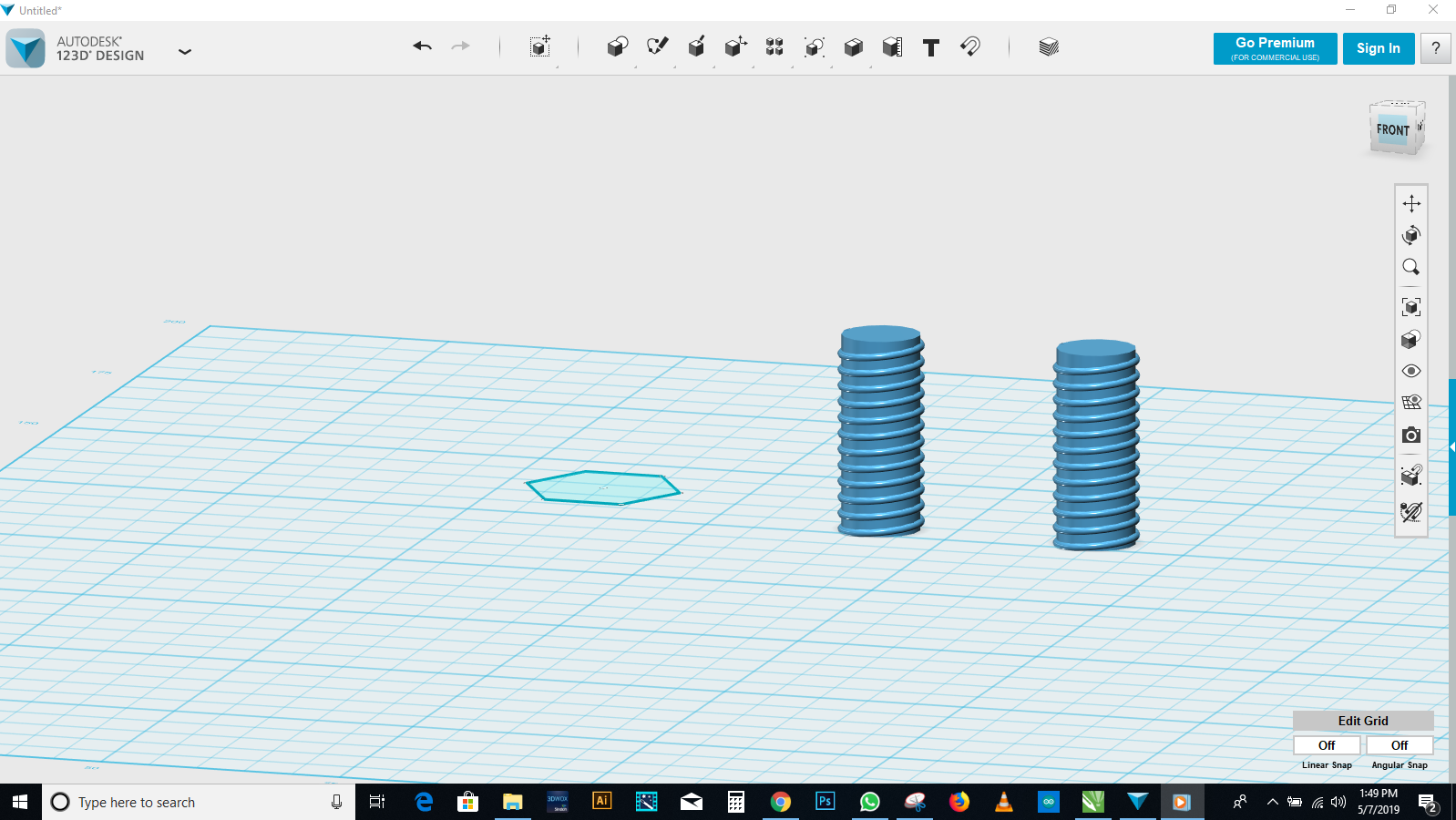Open the Help question mark

pyautogui.click(x=1436, y=48)
